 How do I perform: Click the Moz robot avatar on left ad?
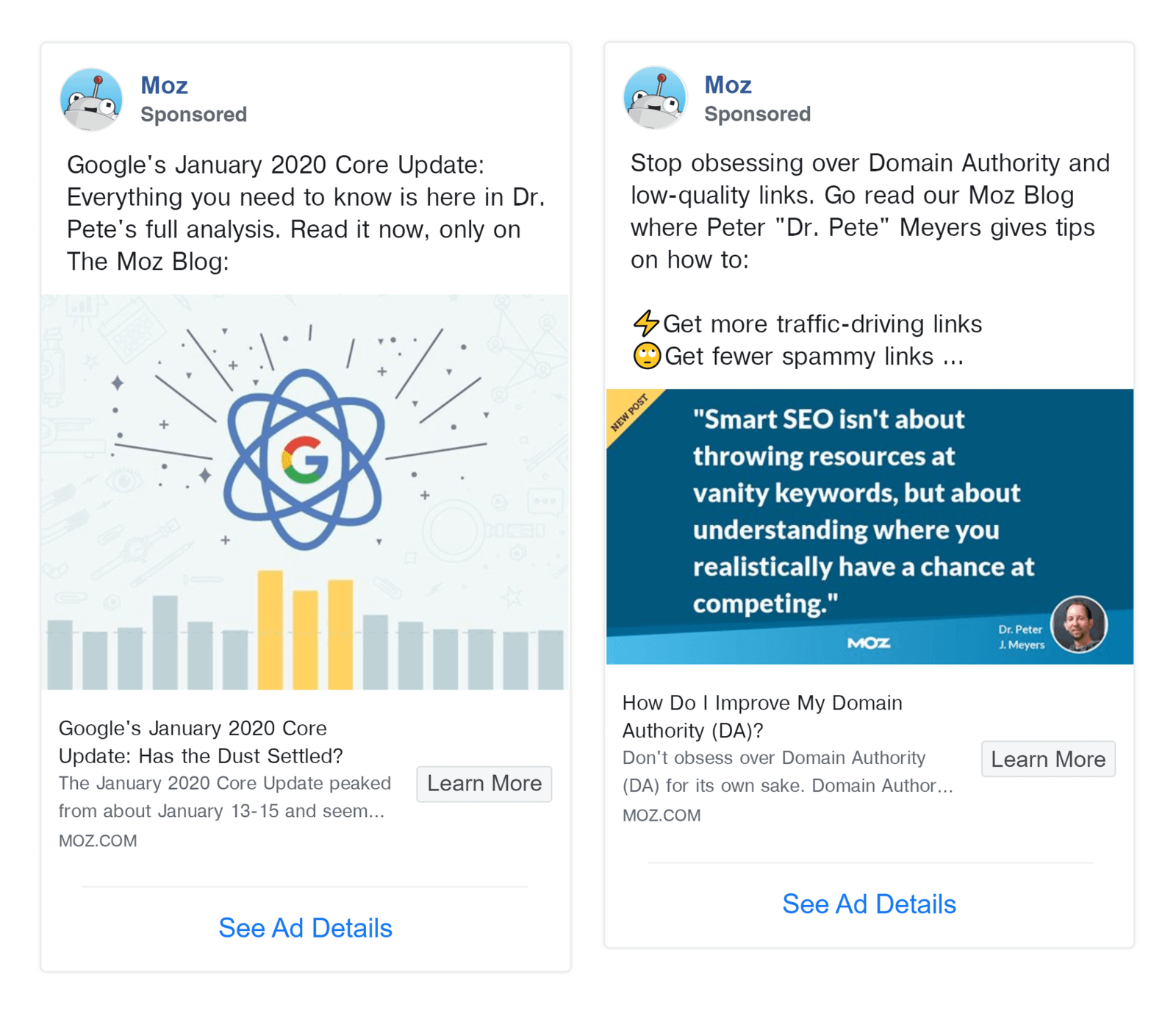click(x=91, y=99)
